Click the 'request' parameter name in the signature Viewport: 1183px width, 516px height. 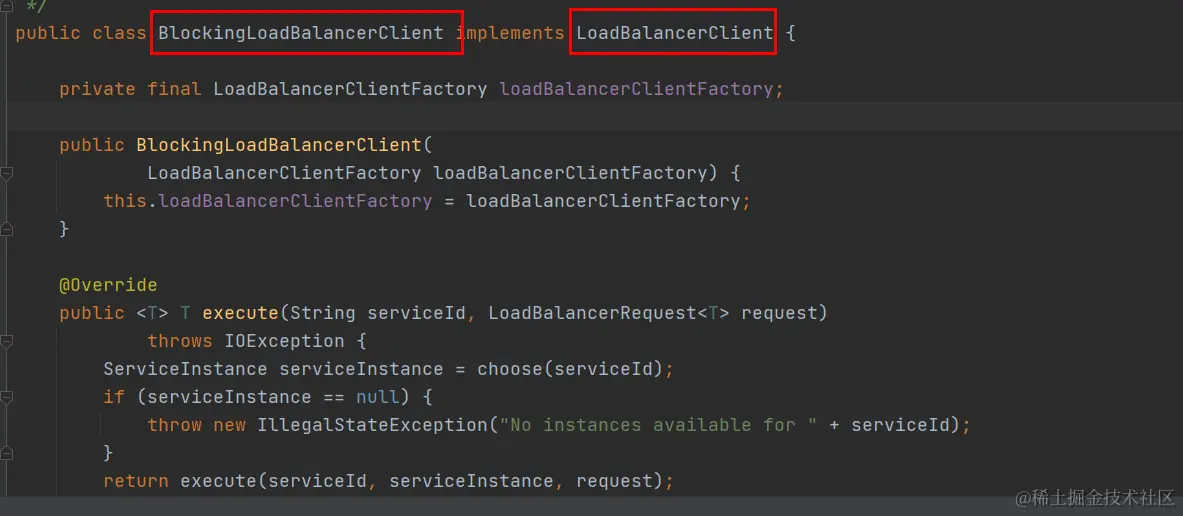click(779, 313)
